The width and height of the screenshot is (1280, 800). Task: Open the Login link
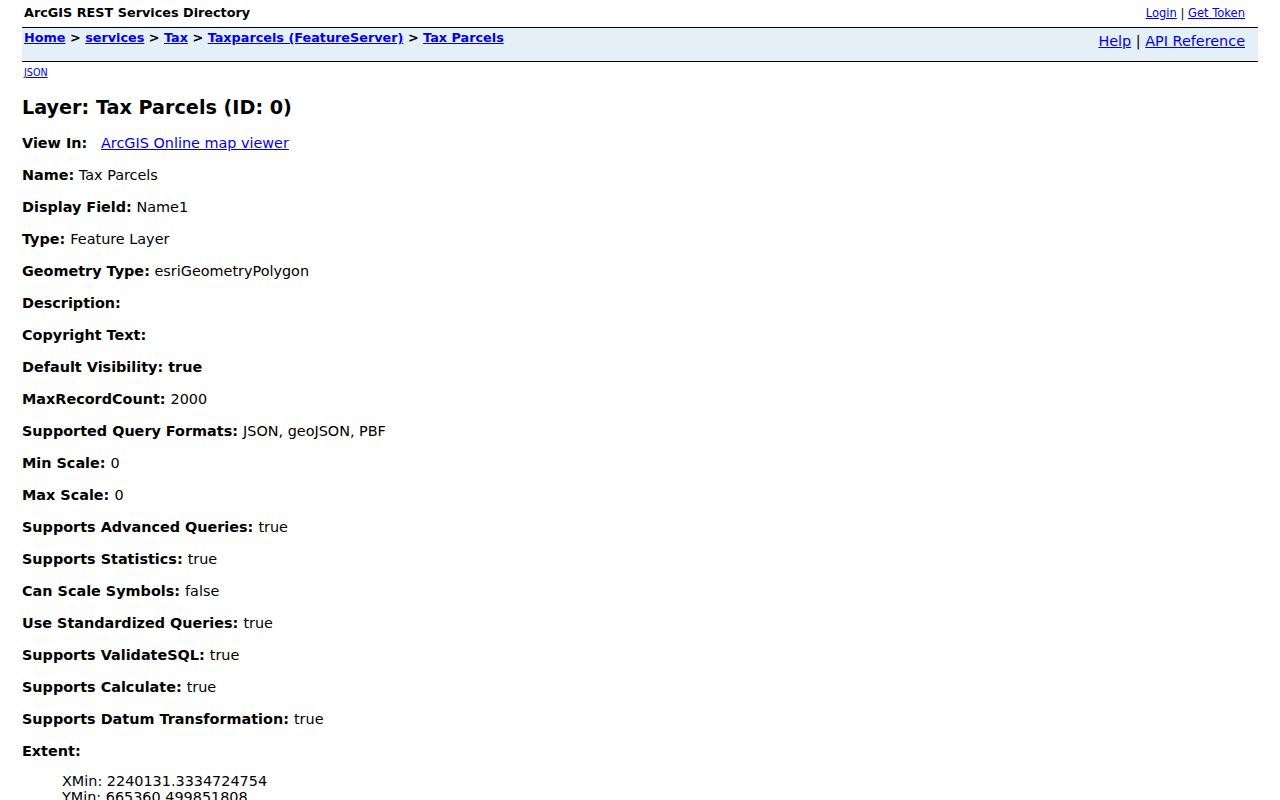[1160, 13]
